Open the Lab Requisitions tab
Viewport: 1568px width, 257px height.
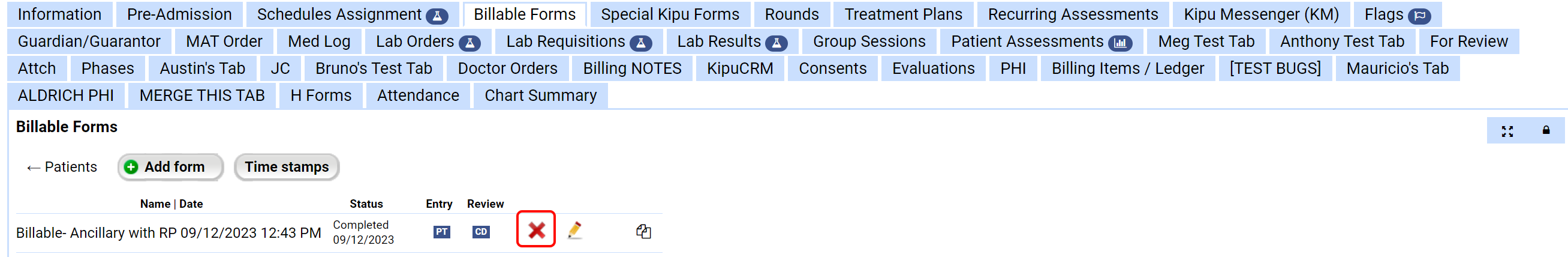coord(578,41)
